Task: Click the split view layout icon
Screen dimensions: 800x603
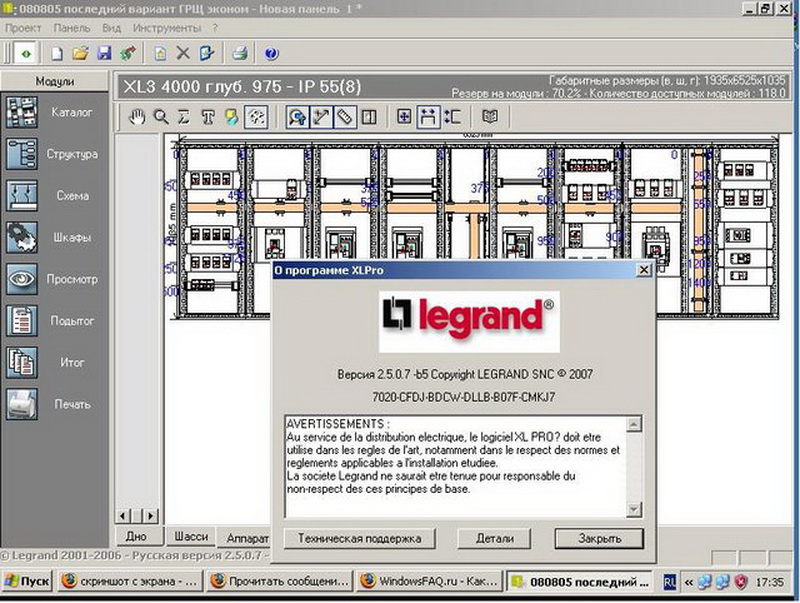Action: [x=369, y=117]
